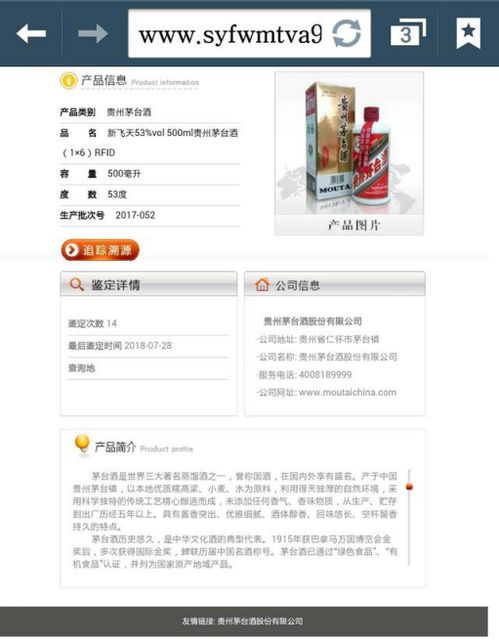Open the Moutai product image thumbnail

(x=349, y=144)
